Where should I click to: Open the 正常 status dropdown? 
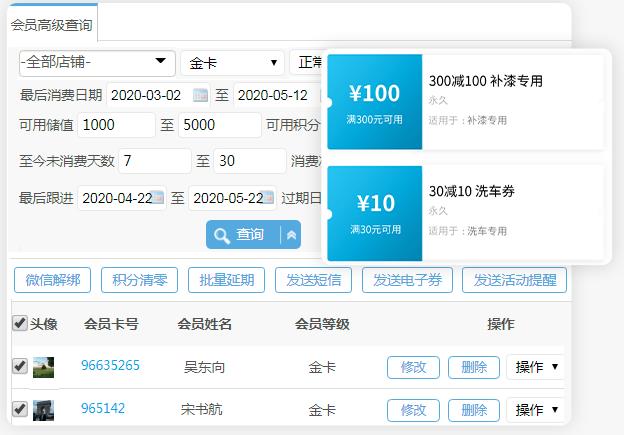(x=307, y=62)
